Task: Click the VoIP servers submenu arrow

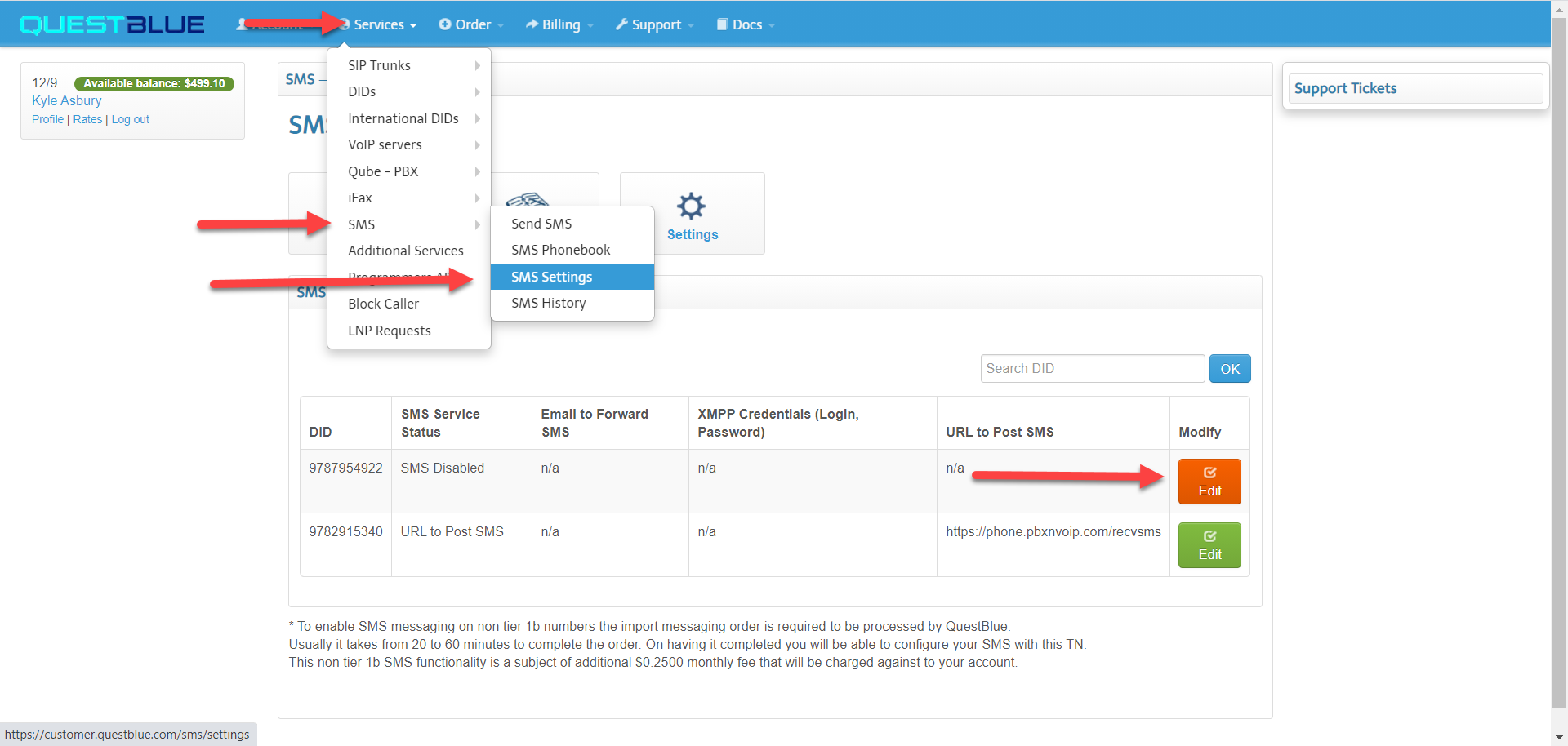Action: [x=478, y=144]
